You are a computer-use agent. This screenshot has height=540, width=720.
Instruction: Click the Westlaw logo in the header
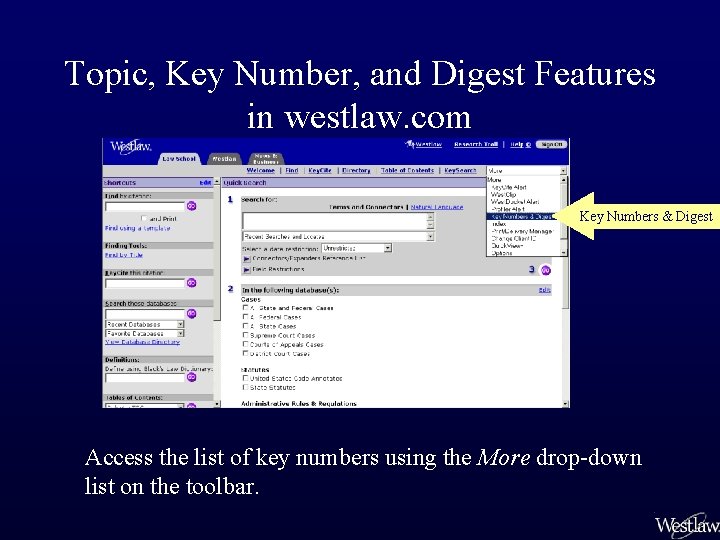click(x=131, y=146)
